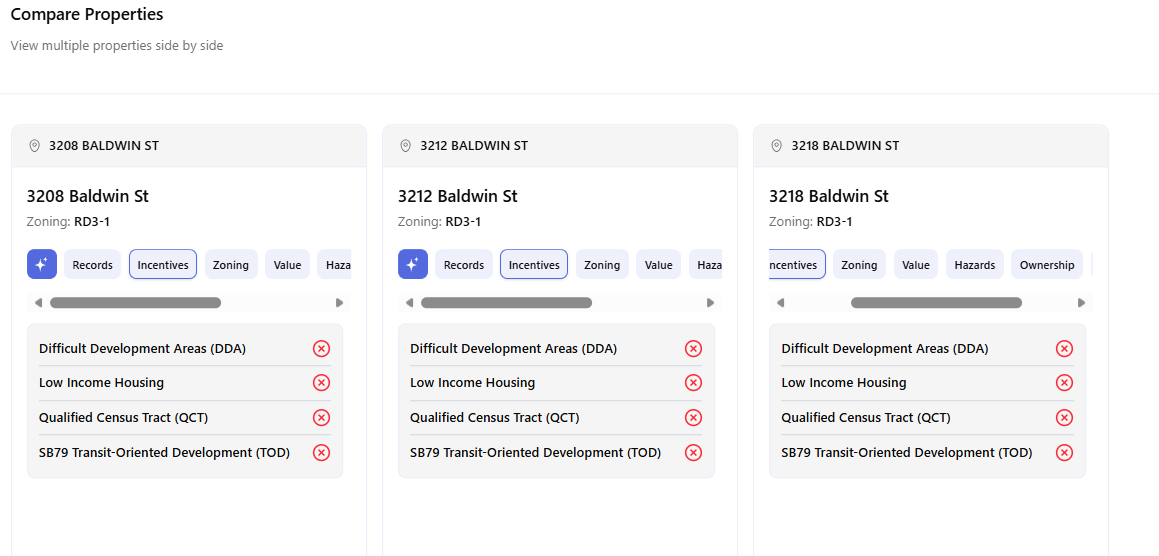The height and width of the screenshot is (556, 1159).
Task: Select the Incentives tab for 3212 Baldwin St
Action: pyautogui.click(x=534, y=265)
